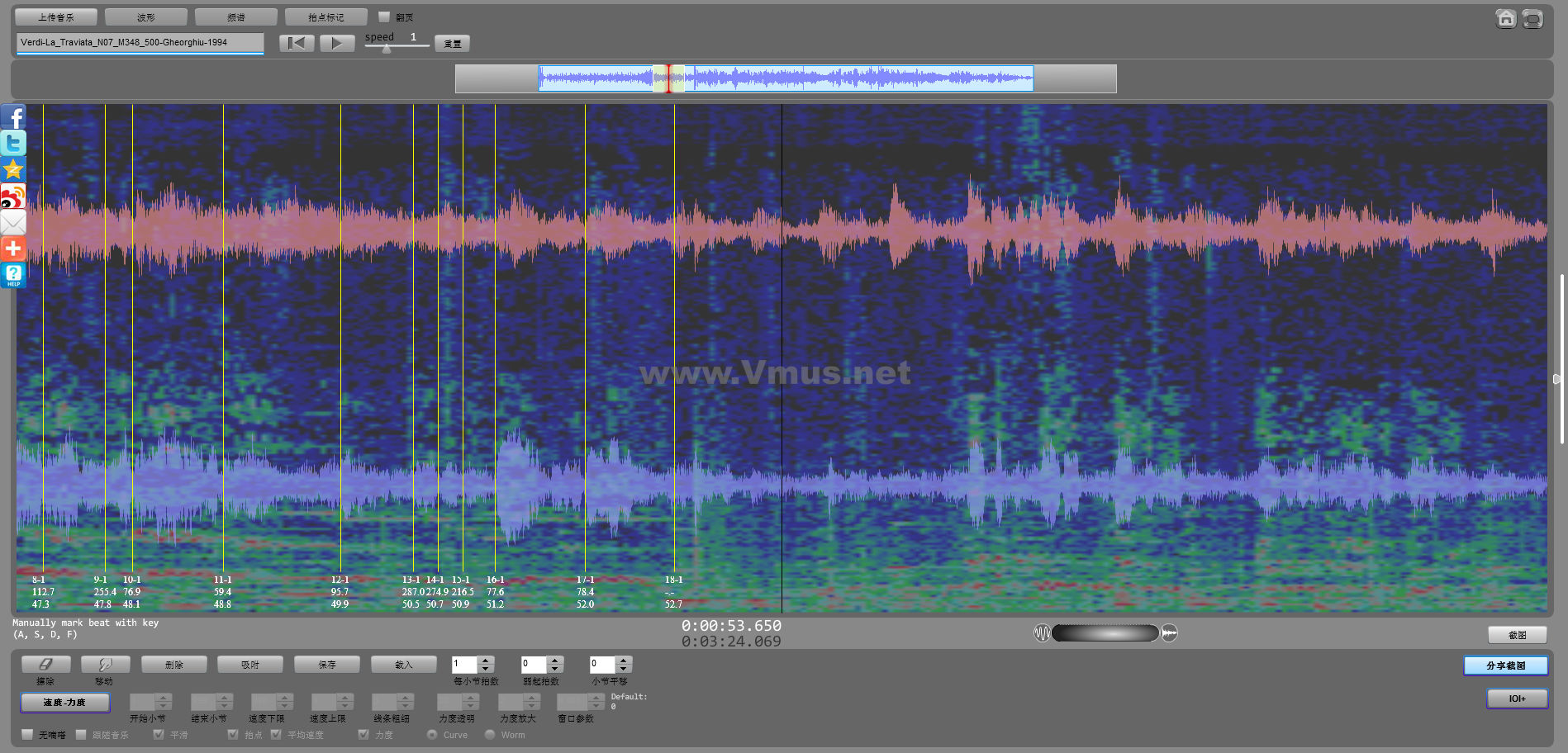This screenshot has width=1568, height=753.
Task: Click the 分享截图 share screenshot button
Action: coord(1506,665)
